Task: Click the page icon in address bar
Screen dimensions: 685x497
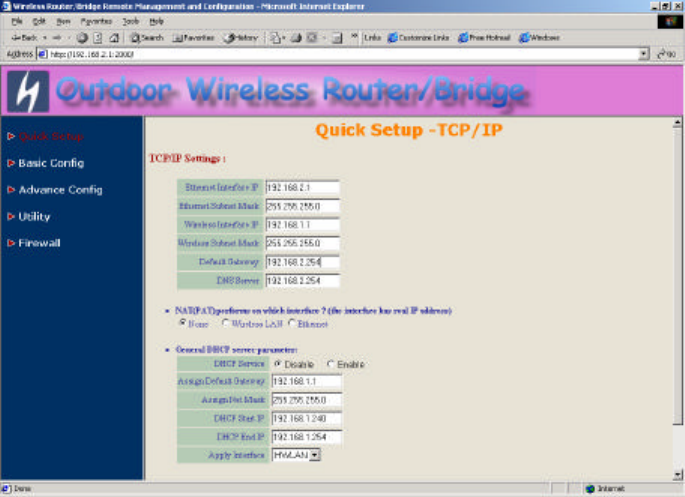Action: point(42,54)
